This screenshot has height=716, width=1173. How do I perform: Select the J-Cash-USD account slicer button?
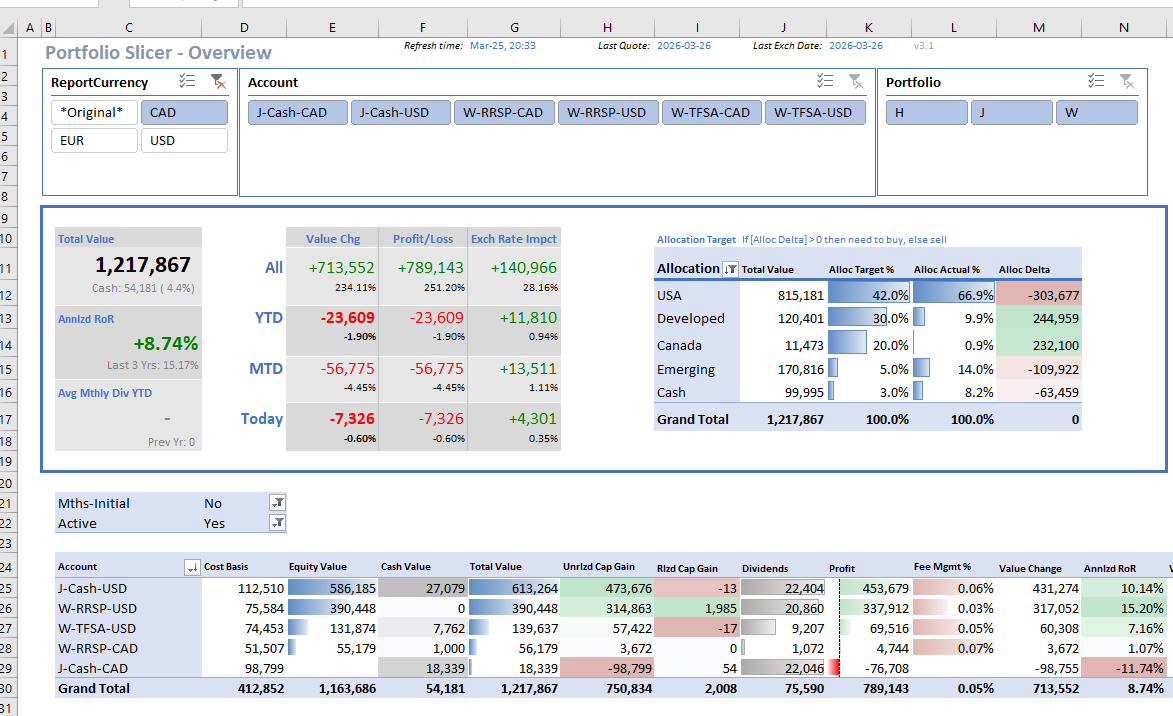400,113
